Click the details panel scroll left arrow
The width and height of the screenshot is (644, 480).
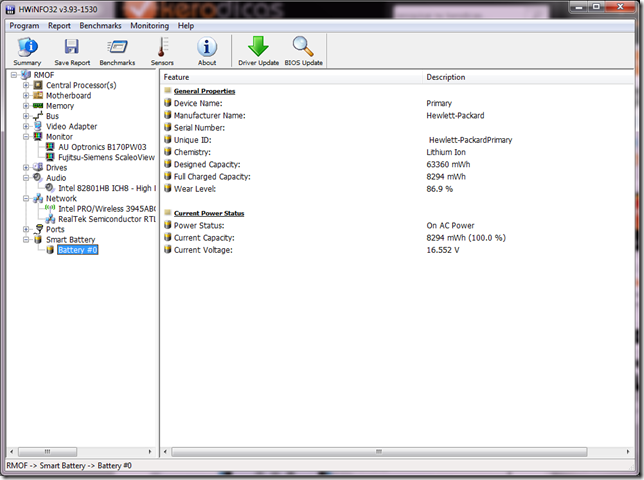[165, 452]
